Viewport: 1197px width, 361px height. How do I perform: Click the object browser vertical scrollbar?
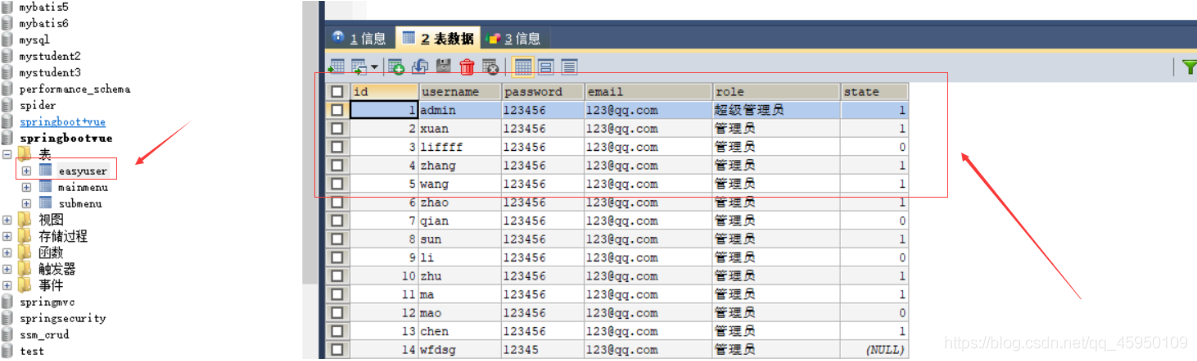click(x=311, y=143)
